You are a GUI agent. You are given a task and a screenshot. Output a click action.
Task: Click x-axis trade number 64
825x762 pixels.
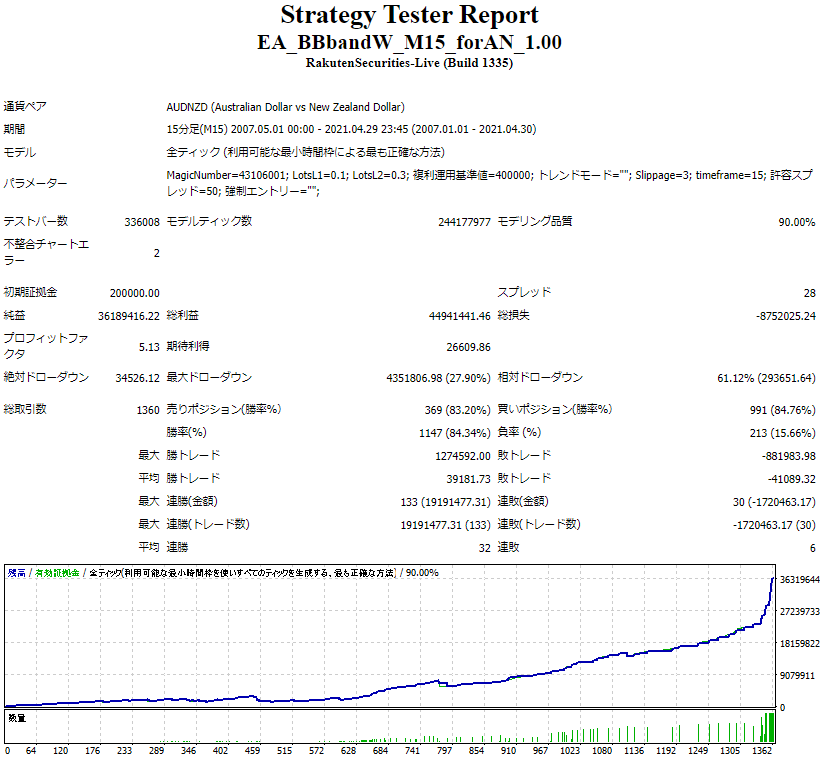pyautogui.click(x=31, y=751)
